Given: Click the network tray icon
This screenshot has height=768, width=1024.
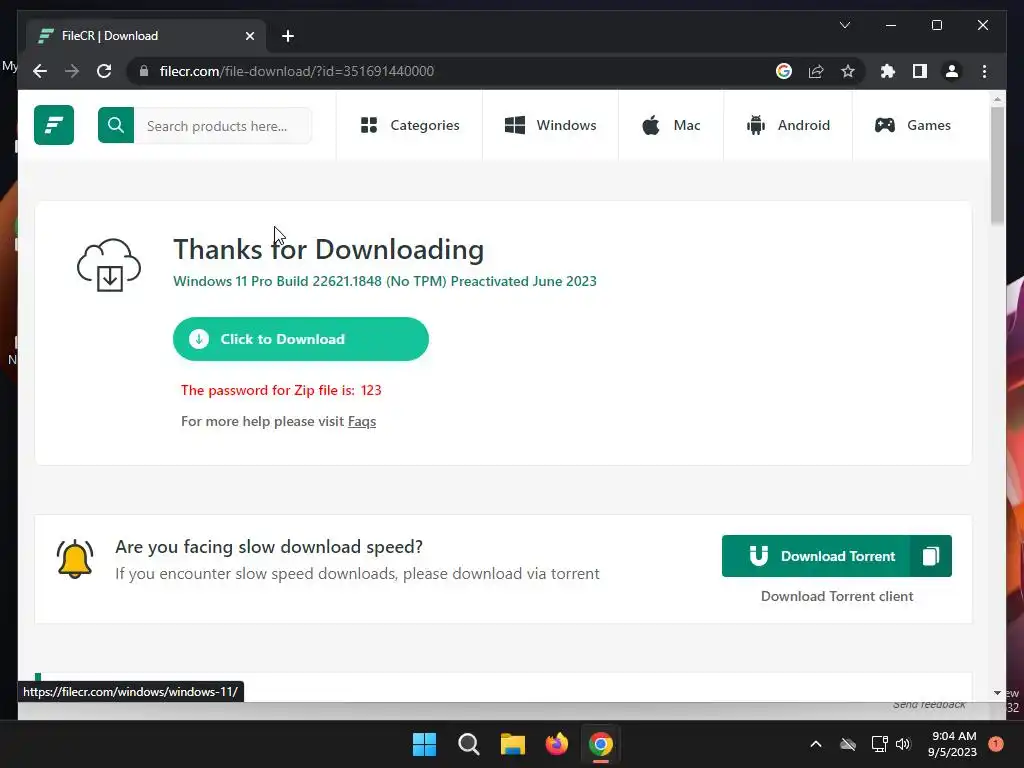Looking at the screenshot, I should [879, 744].
